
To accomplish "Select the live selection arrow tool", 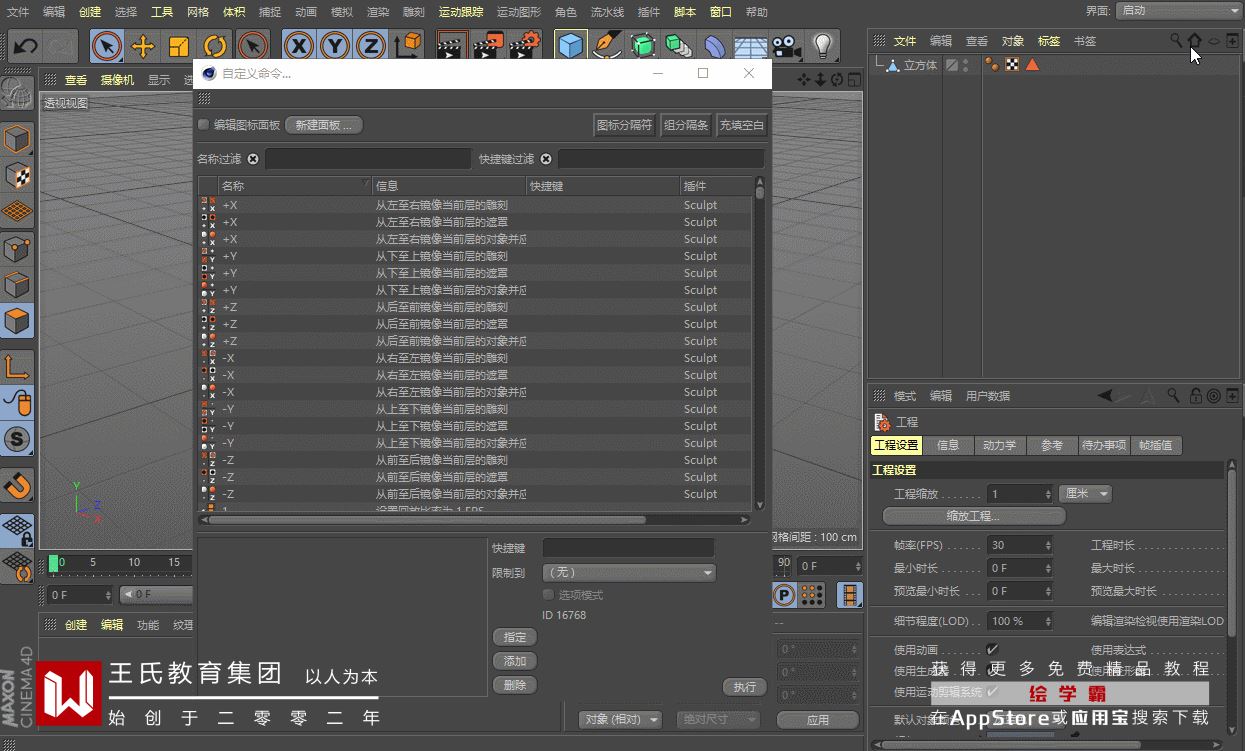I will coord(107,46).
